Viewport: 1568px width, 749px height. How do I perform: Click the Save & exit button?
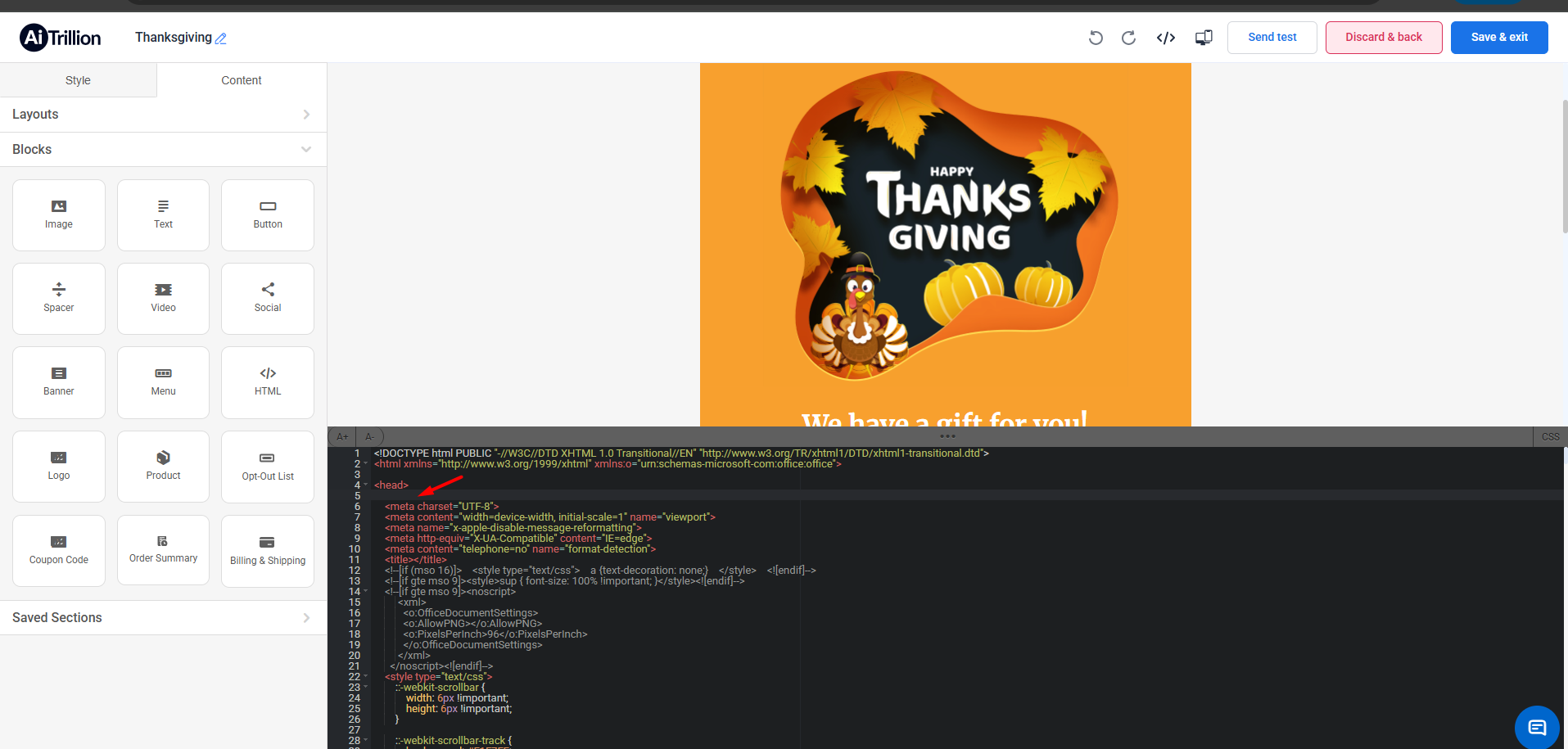coord(1498,38)
